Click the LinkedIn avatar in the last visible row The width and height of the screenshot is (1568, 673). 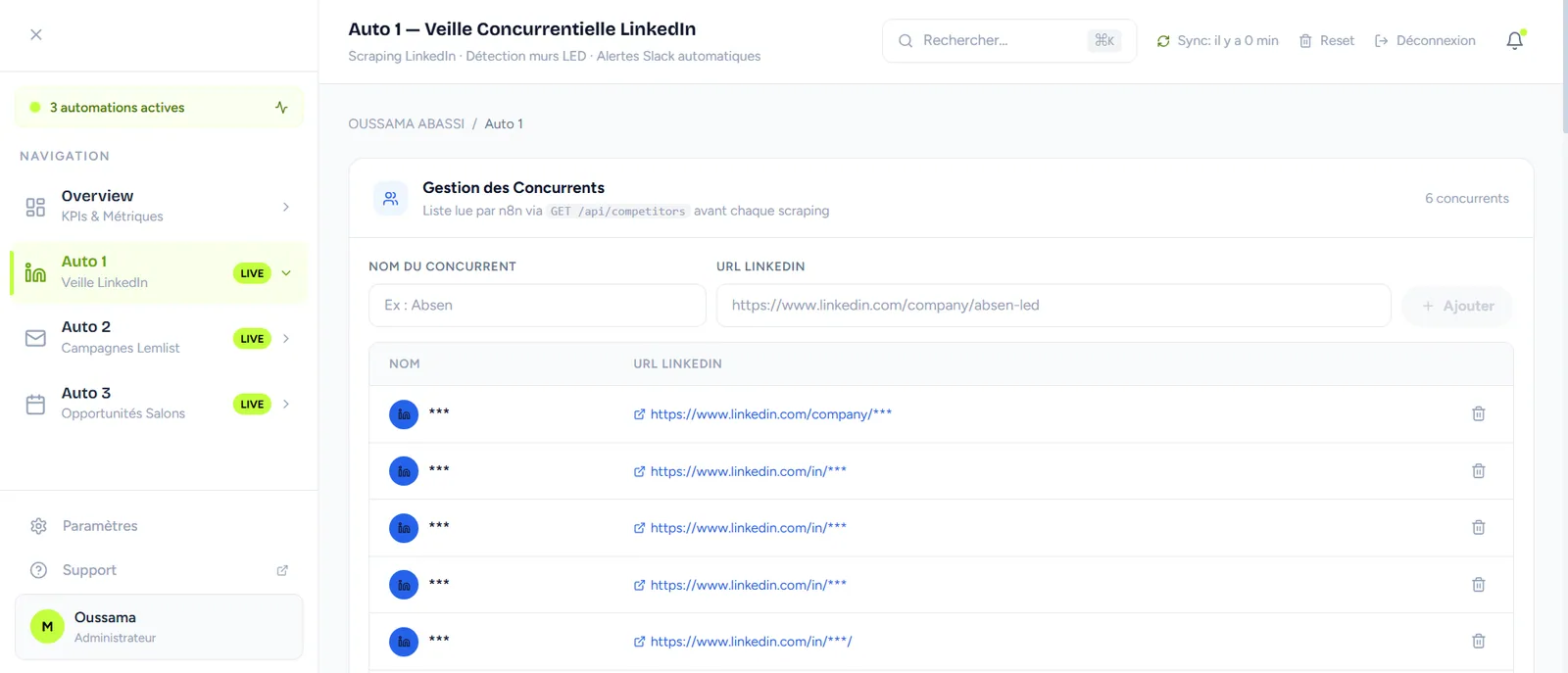point(404,642)
